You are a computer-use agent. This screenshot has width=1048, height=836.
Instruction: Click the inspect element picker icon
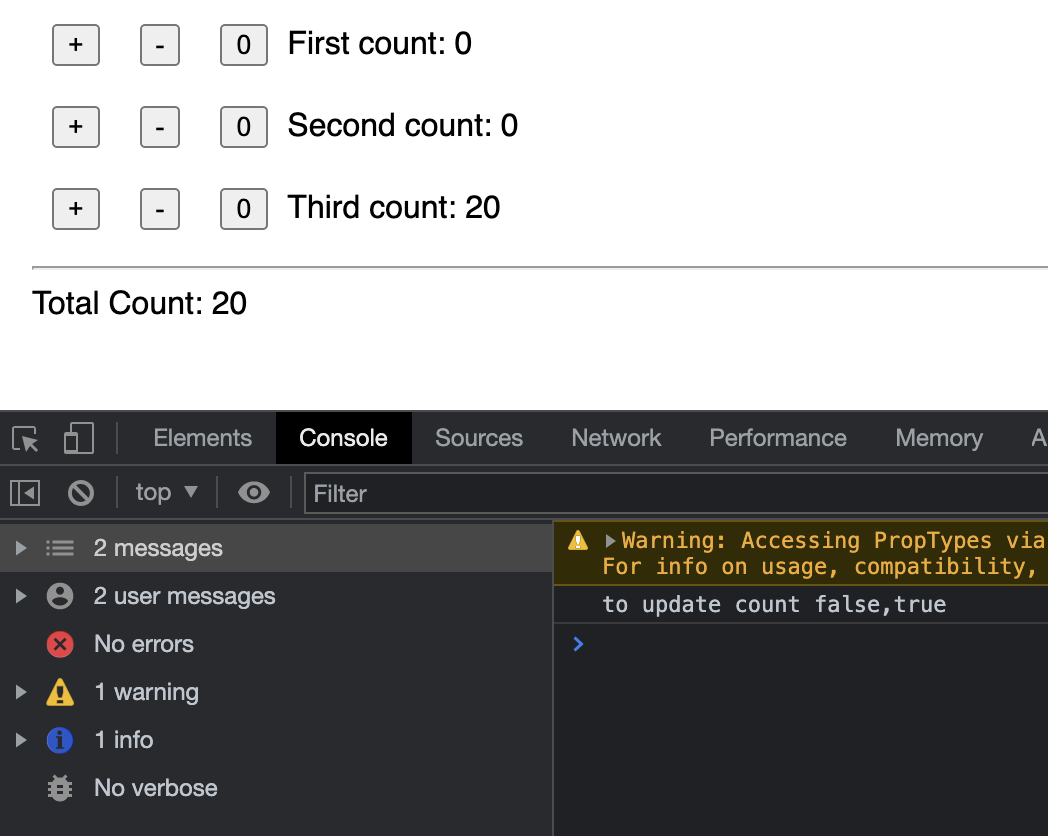(25, 439)
